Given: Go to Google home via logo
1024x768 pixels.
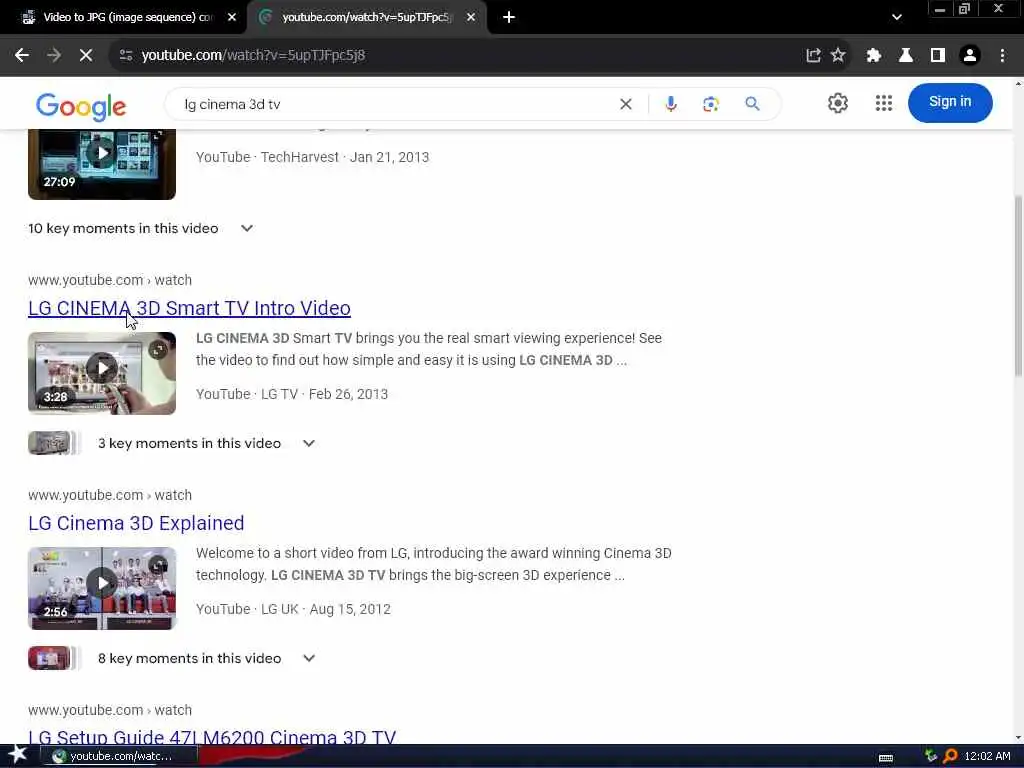Looking at the screenshot, I should [81, 106].
